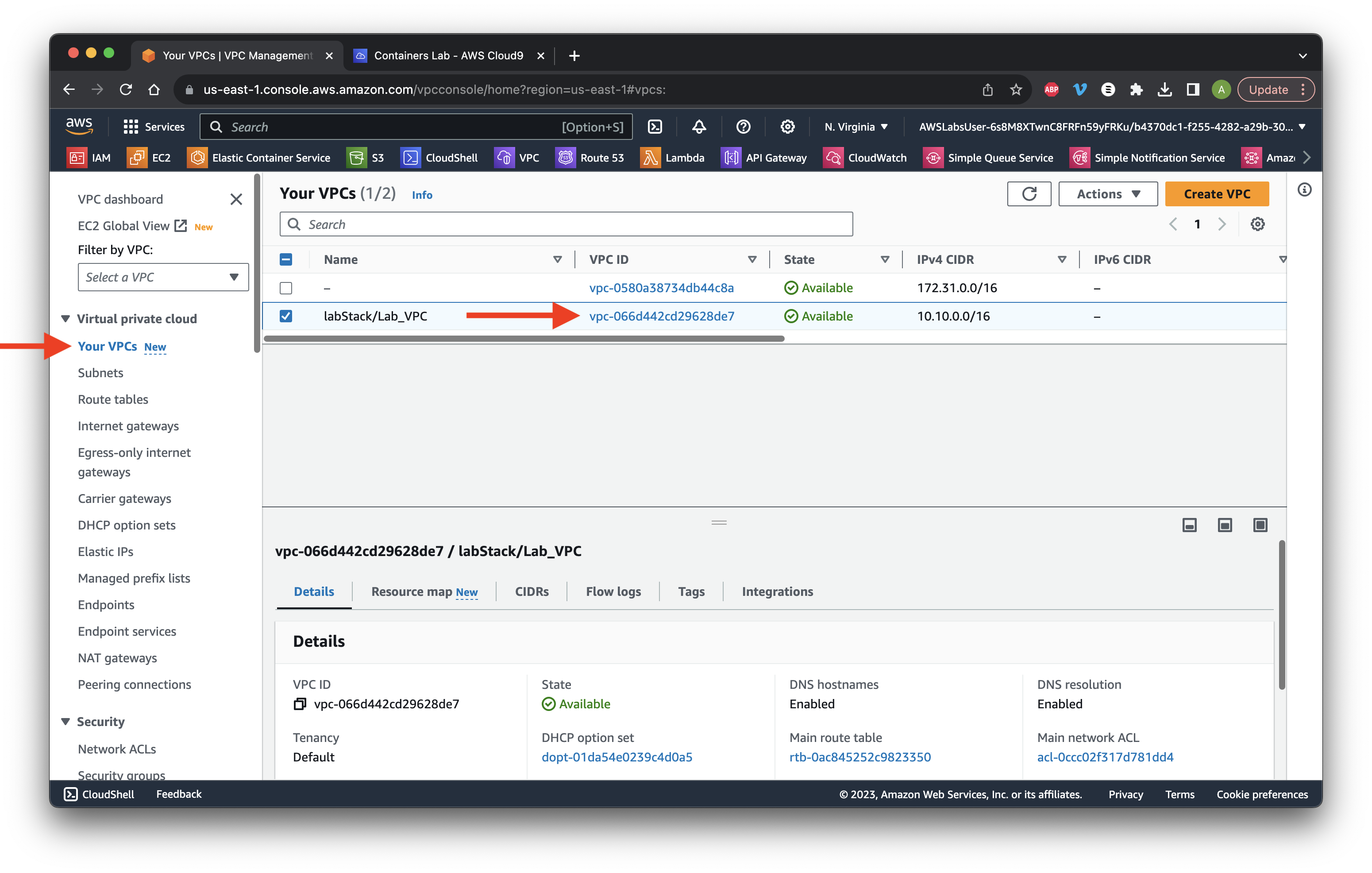Viewport: 1372px width, 873px height.
Task: Expand split panel to full size
Action: coord(1260,525)
